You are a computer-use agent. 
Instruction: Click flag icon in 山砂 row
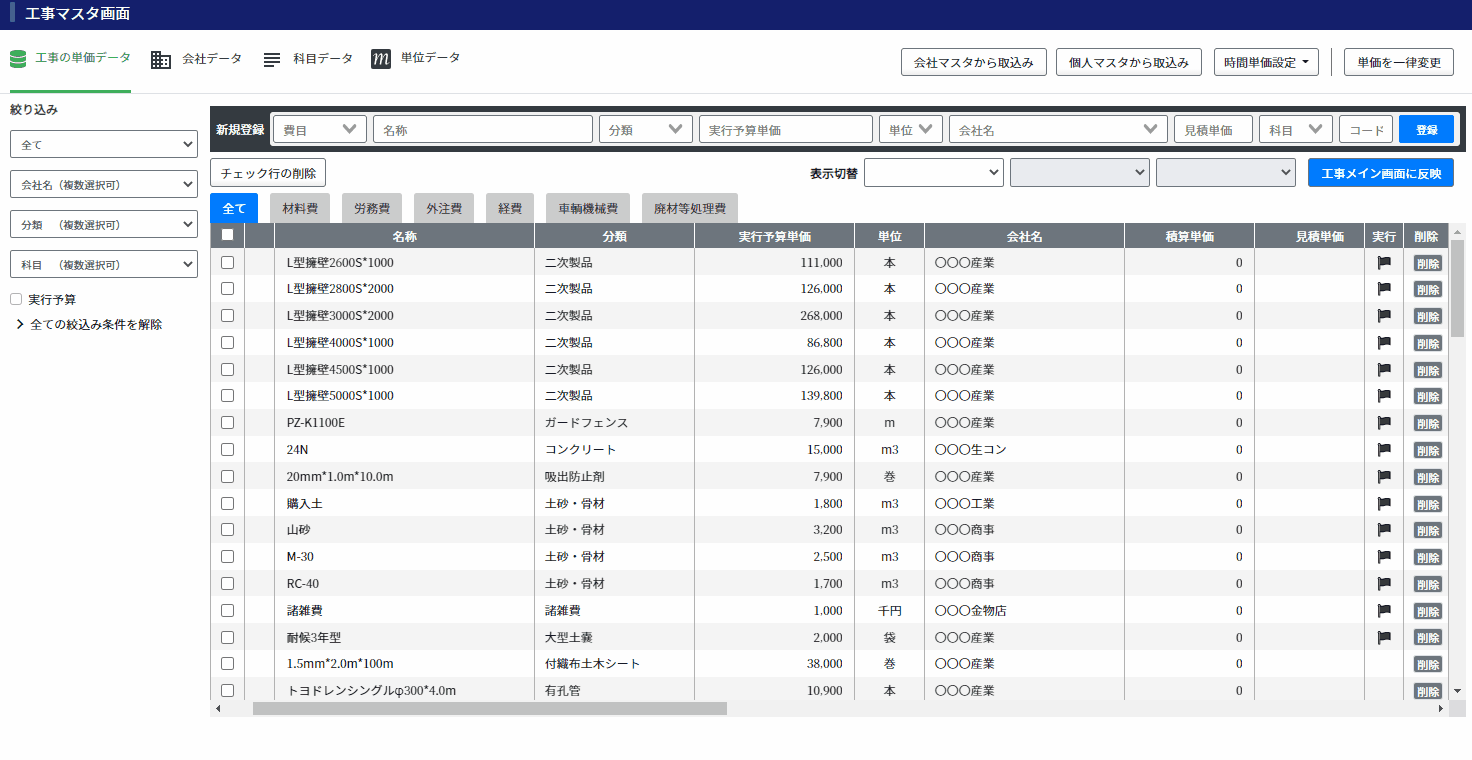(1384, 530)
